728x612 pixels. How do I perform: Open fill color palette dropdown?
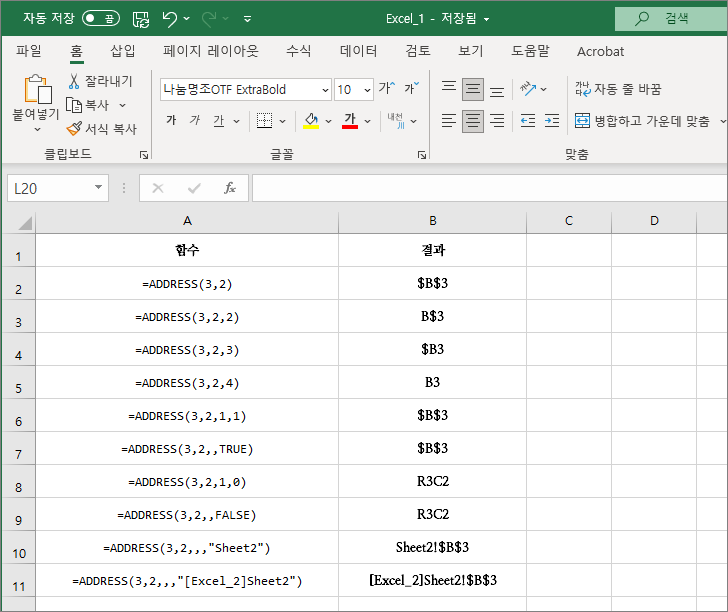(x=328, y=121)
